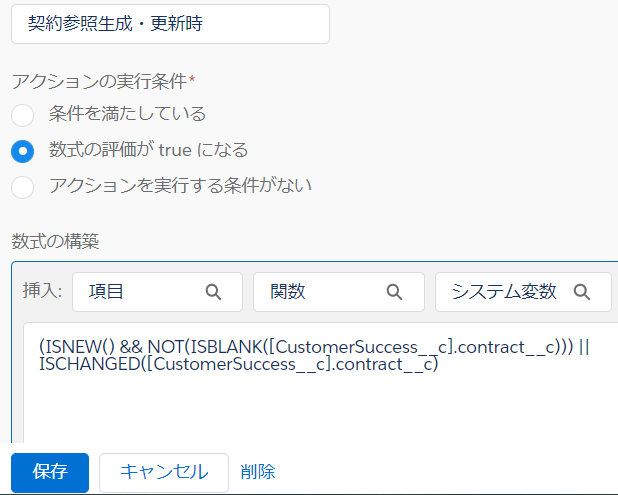Open the 関数 insert lookup field
Image resolution: width=618 pixels, height=495 pixels.
pos(339,292)
